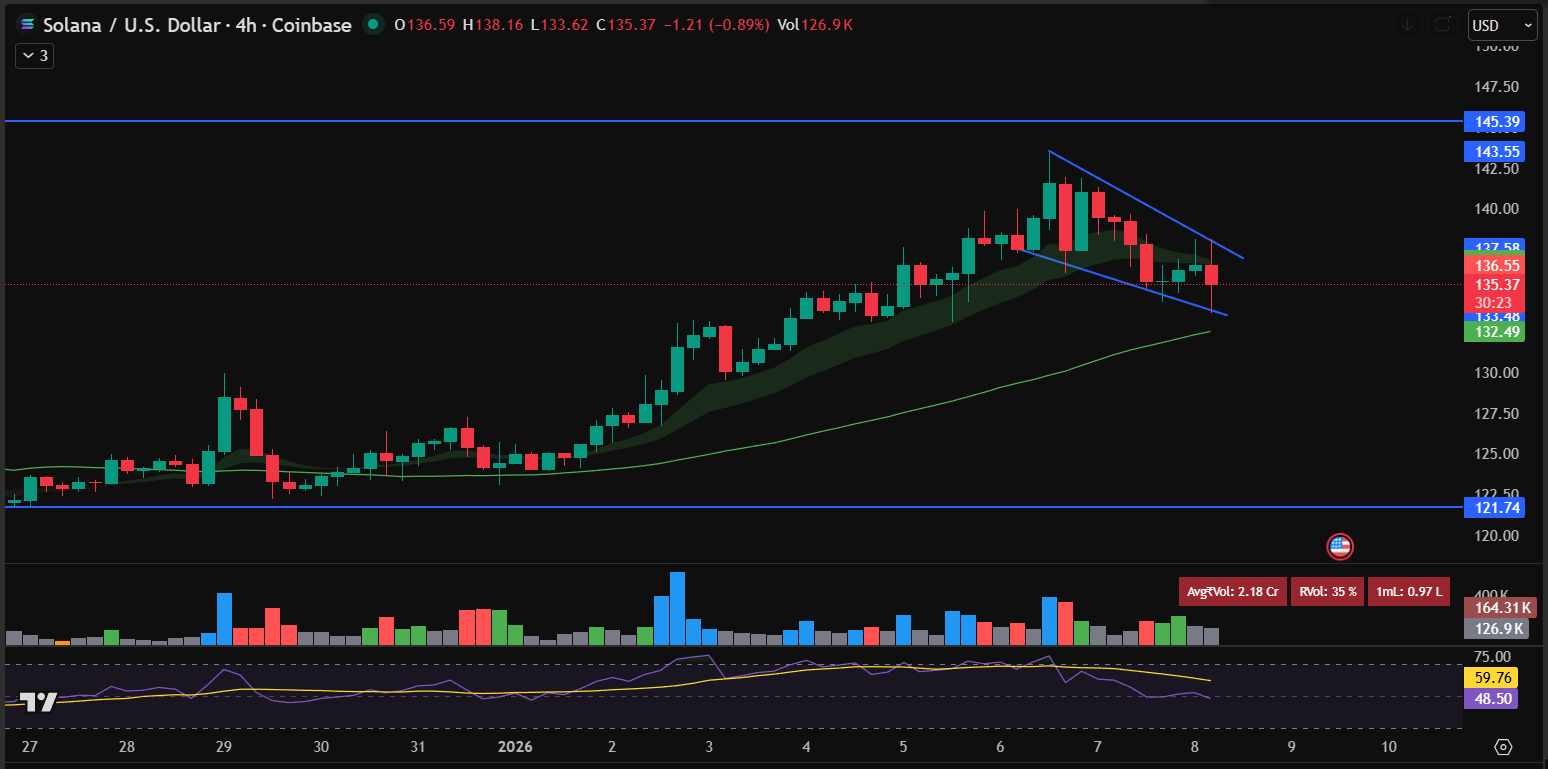Viewport: 1548px width, 769px height.
Task: Click the U.S. market flag icon on chart
Action: (1340, 546)
